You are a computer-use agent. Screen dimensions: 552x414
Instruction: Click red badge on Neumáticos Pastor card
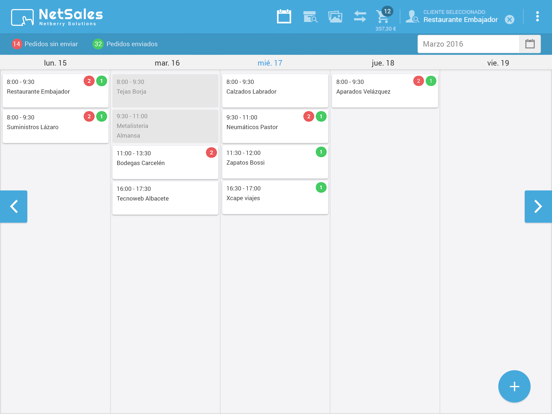click(308, 116)
